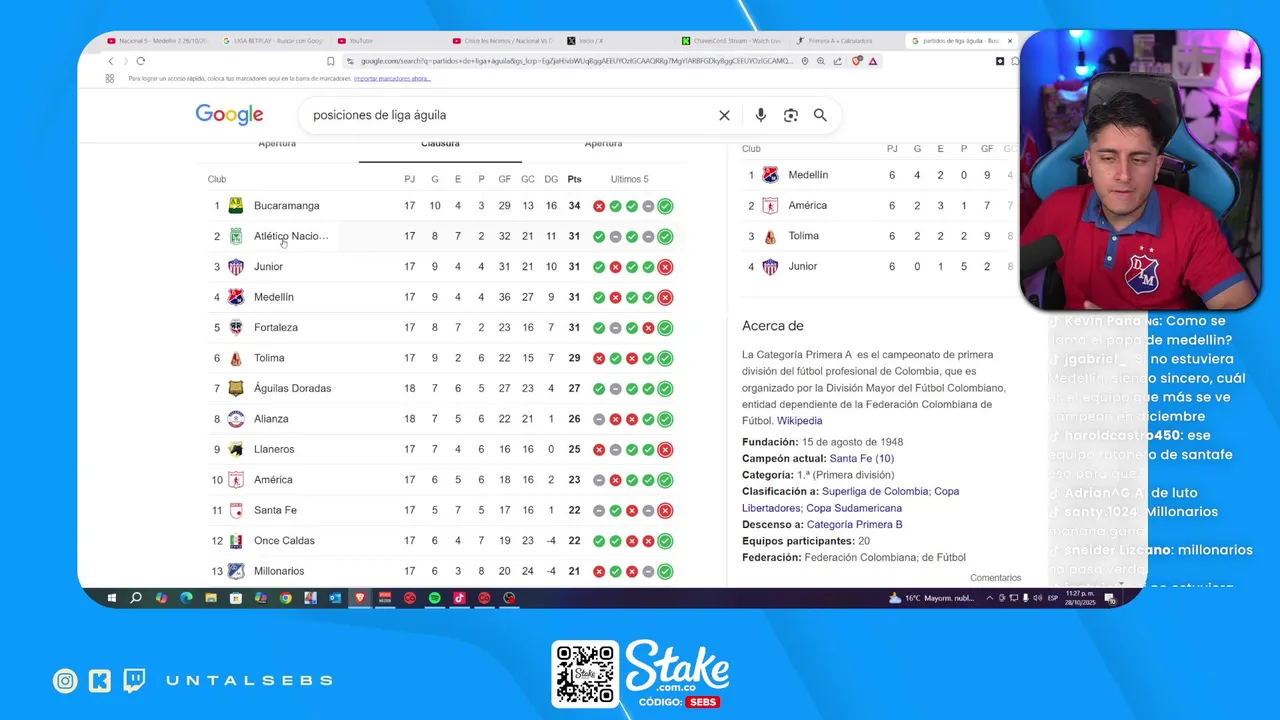Select the Fortaleza team name

[x=276, y=328]
